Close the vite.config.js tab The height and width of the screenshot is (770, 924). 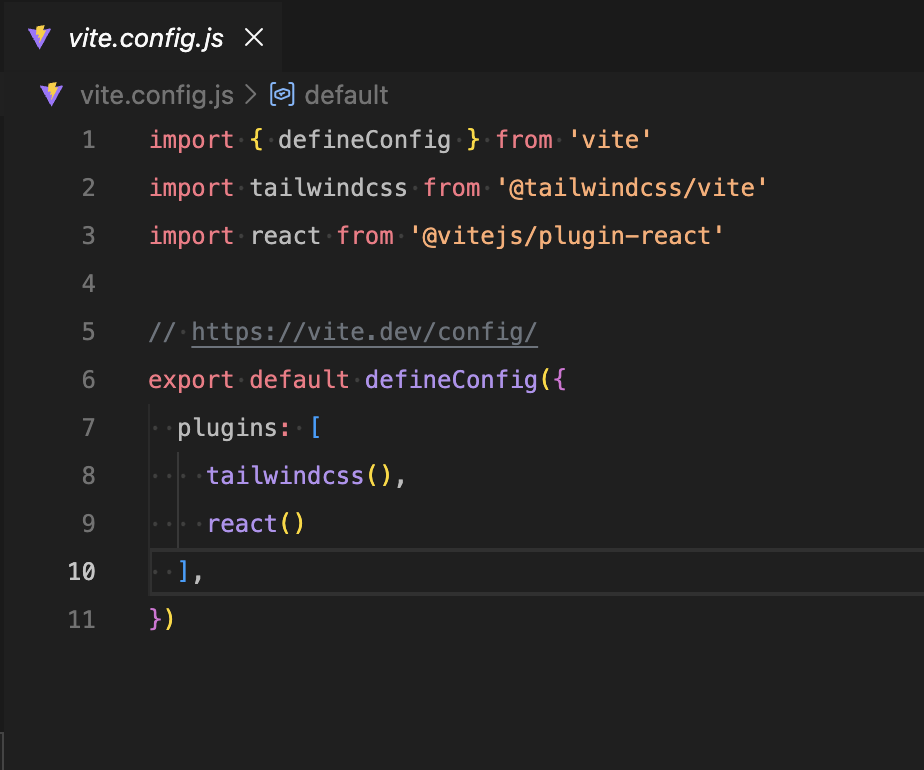[x=254, y=38]
